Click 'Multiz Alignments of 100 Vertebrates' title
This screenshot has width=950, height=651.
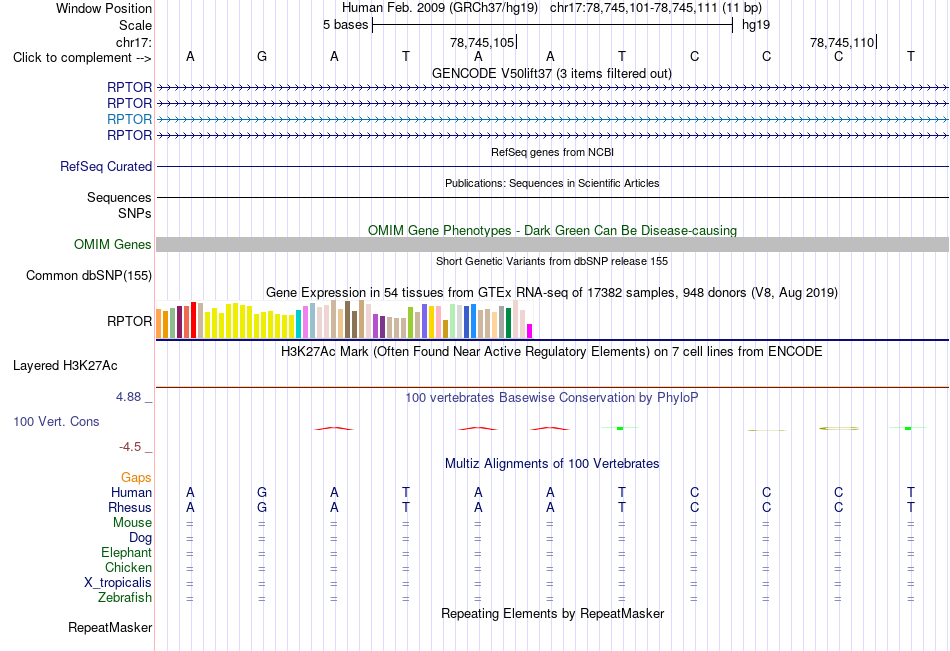pyautogui.click(x=552, y=464)
